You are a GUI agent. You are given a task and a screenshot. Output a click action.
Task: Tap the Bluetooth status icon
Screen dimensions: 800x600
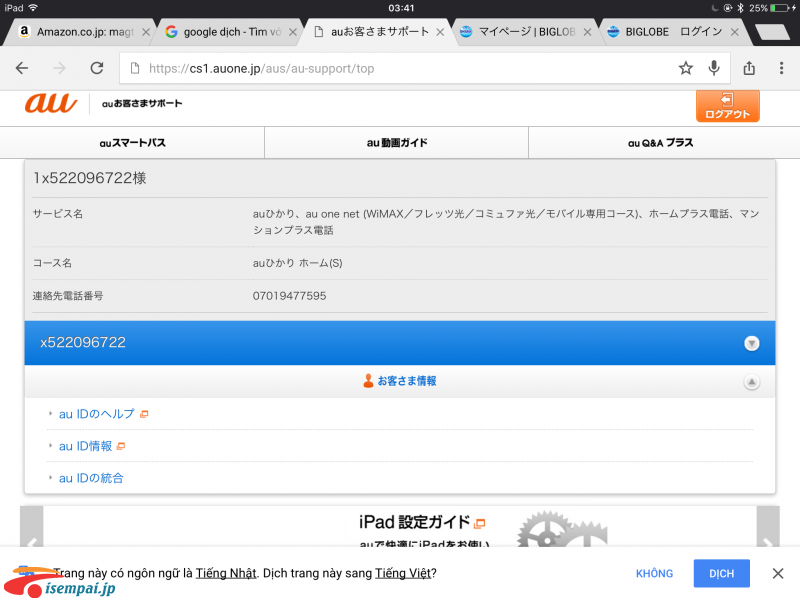tap(740, 8)
